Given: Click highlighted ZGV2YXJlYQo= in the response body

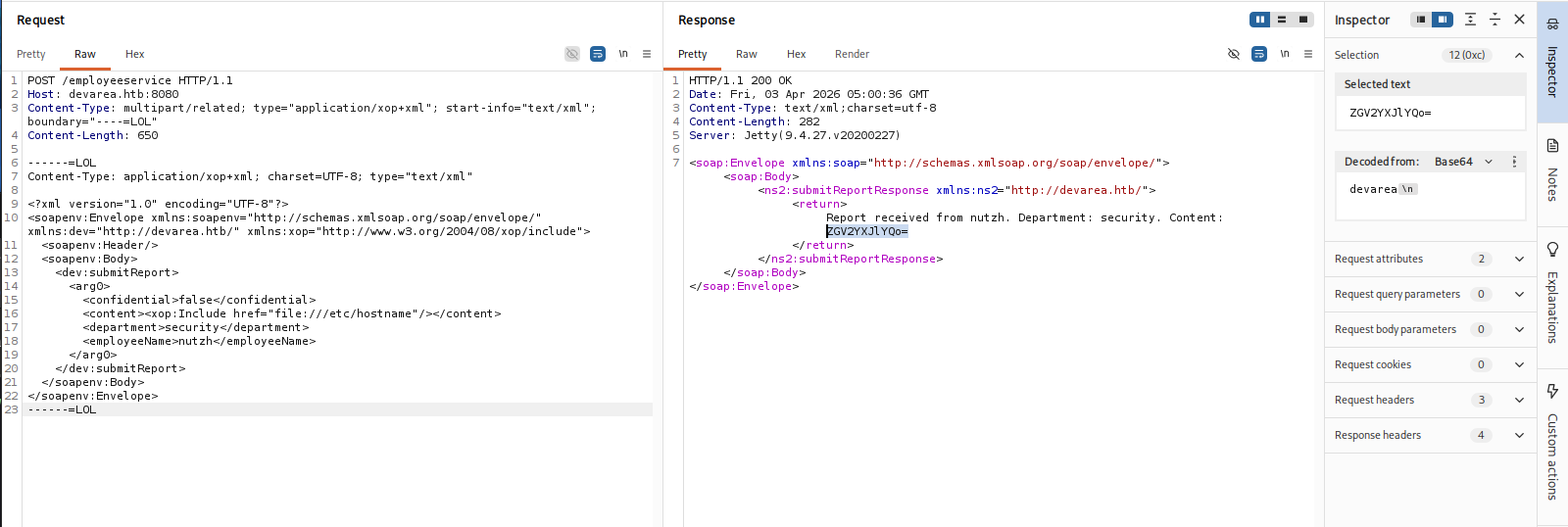Looking at the screenshot, I should [x=867, y=231].
